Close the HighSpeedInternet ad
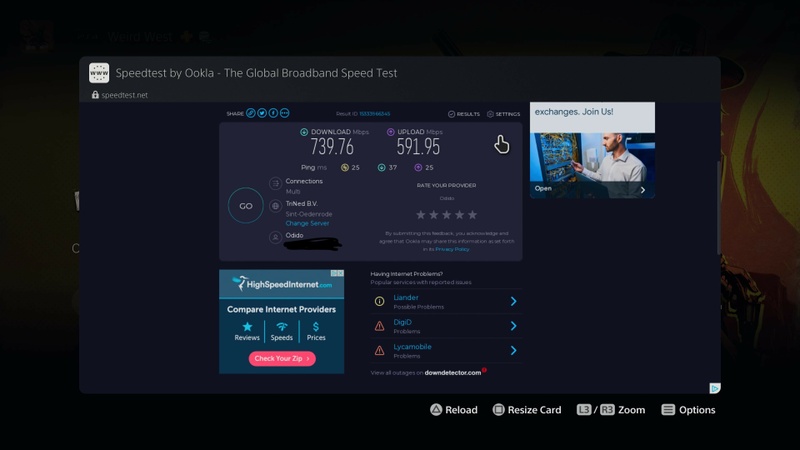Viewport: 800px width, 450px height. pyautogui.click(x=340, y=273)
